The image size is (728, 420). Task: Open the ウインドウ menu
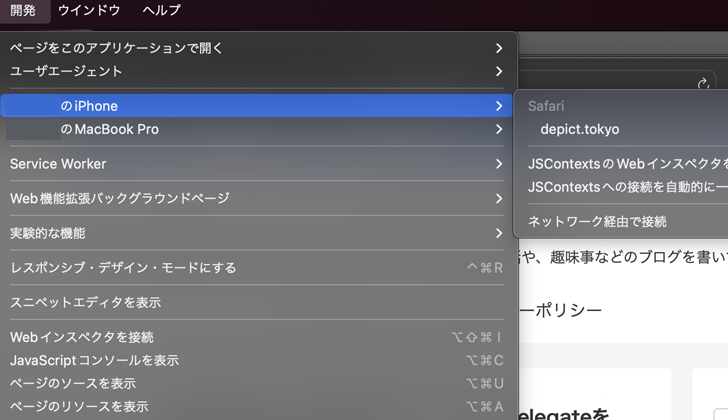click(x=89, y=10)
